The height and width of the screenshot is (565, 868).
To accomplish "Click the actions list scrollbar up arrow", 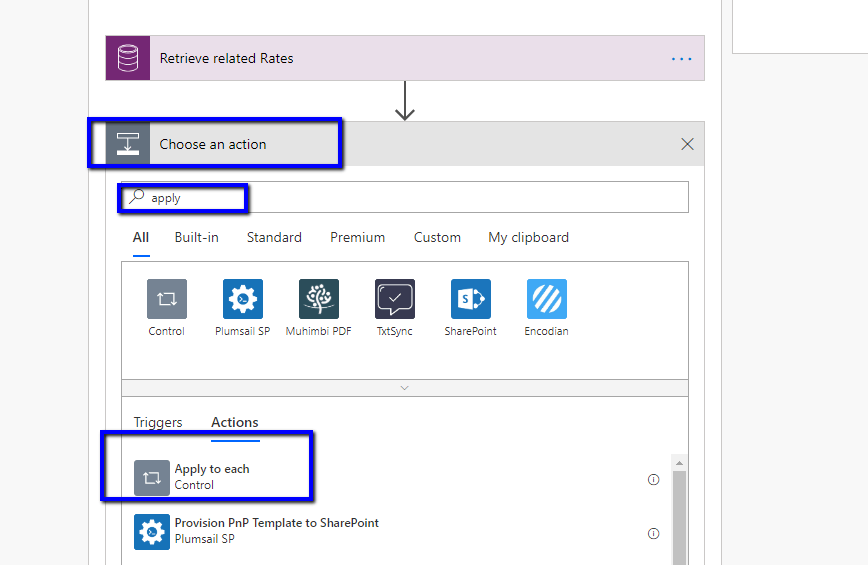I will coord(680,463).
